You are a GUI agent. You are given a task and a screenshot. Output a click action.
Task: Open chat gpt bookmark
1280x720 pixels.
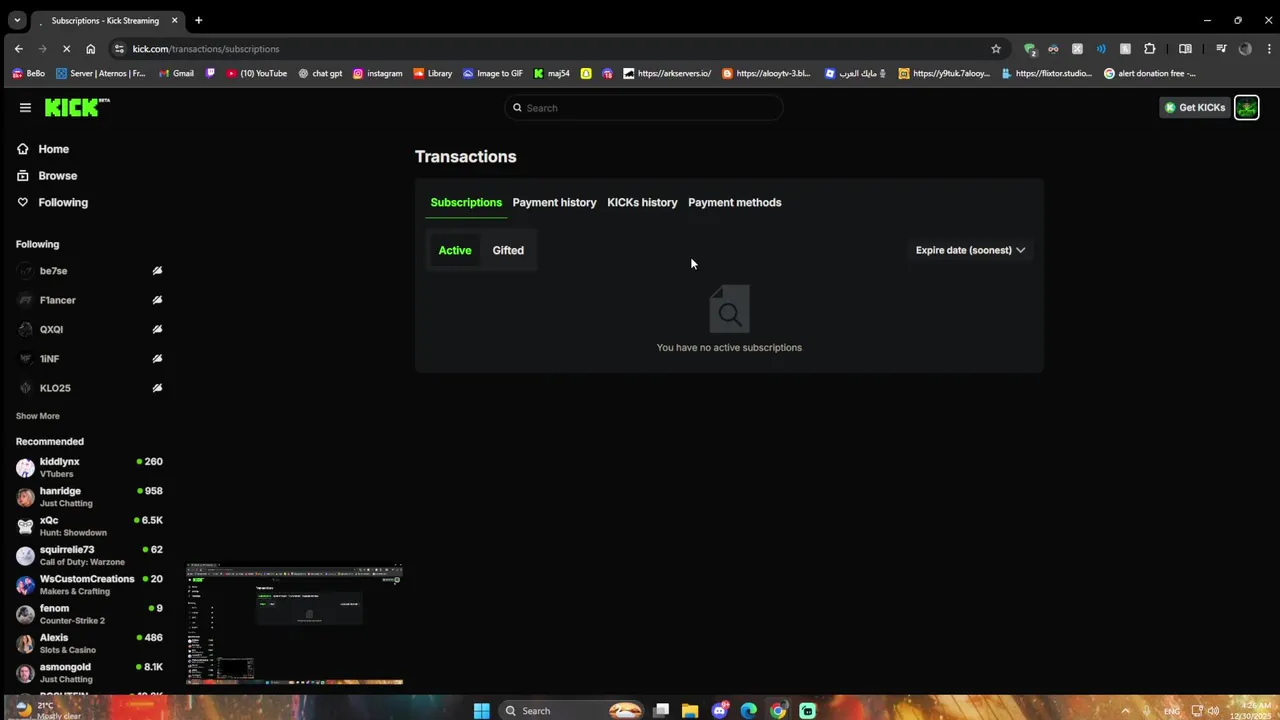pos(320,73)
